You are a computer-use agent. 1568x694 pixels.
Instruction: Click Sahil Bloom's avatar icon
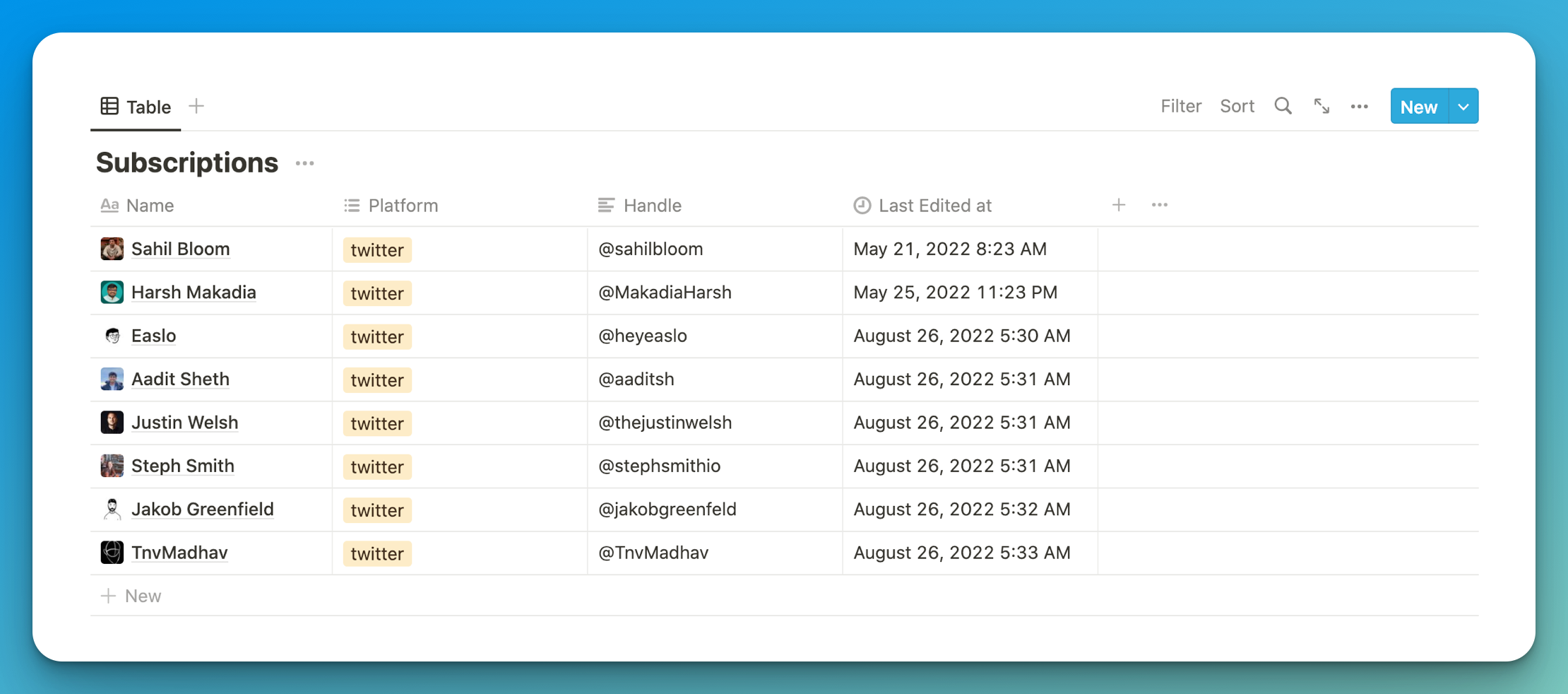[x=112, y=249]
